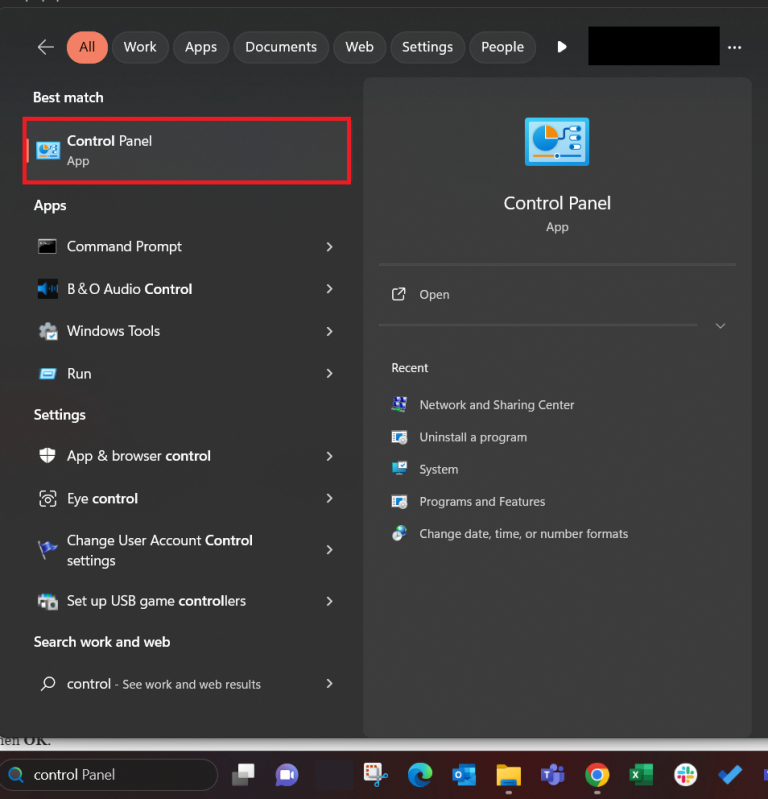Viewport: 768px width, 799px height.
Task: Open recent Network and Sharing Center
Action: pyautogui.click(x=496, y=405)
